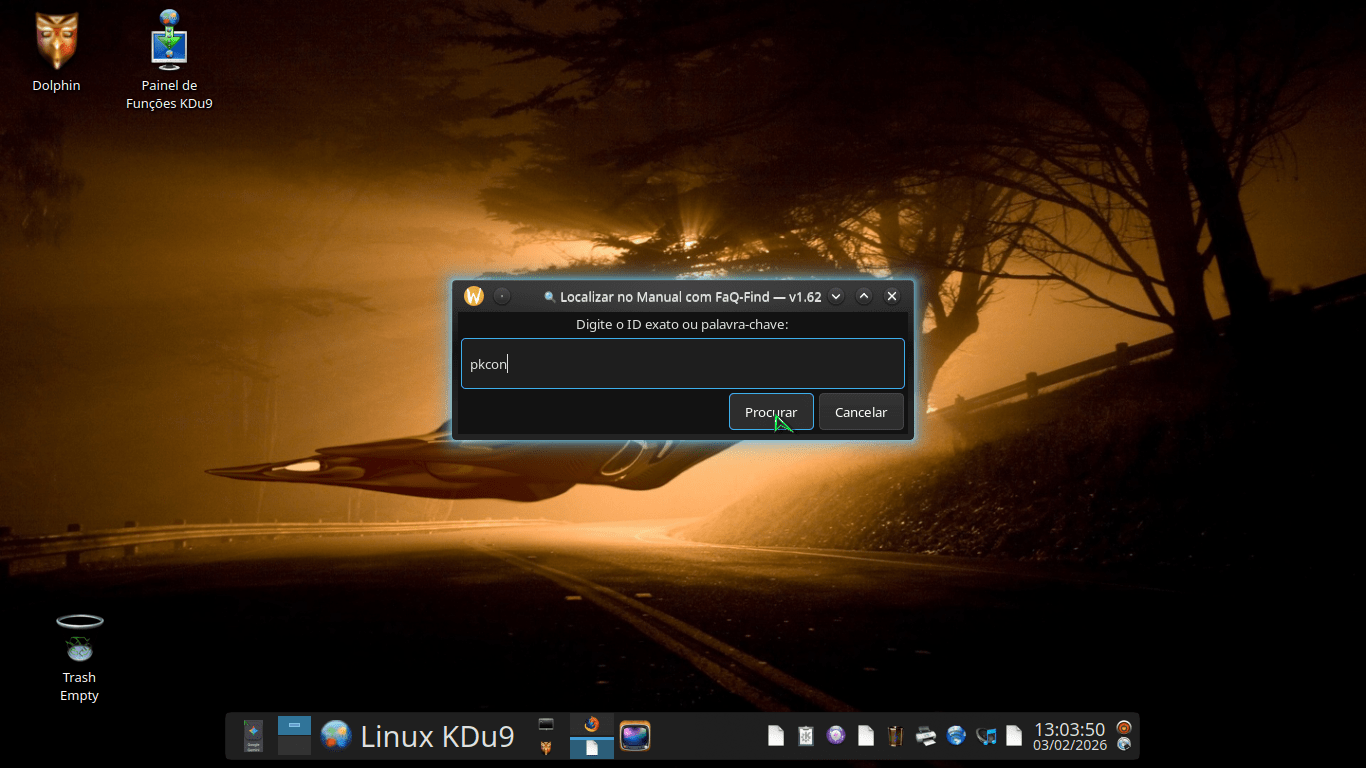Launch Google Gemini from the panel
1366x768 pixels.
click(x=253, y=736)
